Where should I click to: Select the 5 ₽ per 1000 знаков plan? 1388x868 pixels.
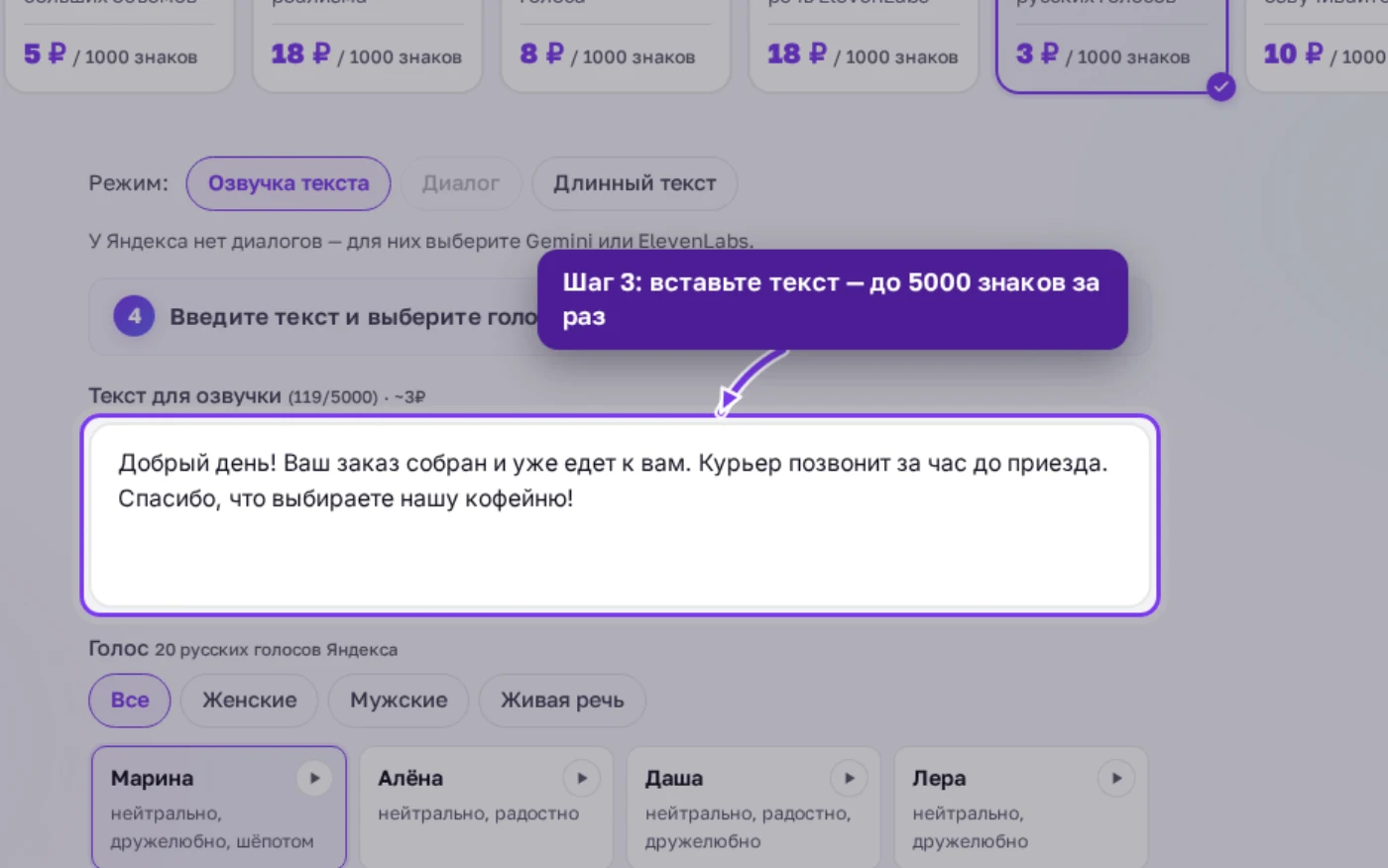coord(119,46)
